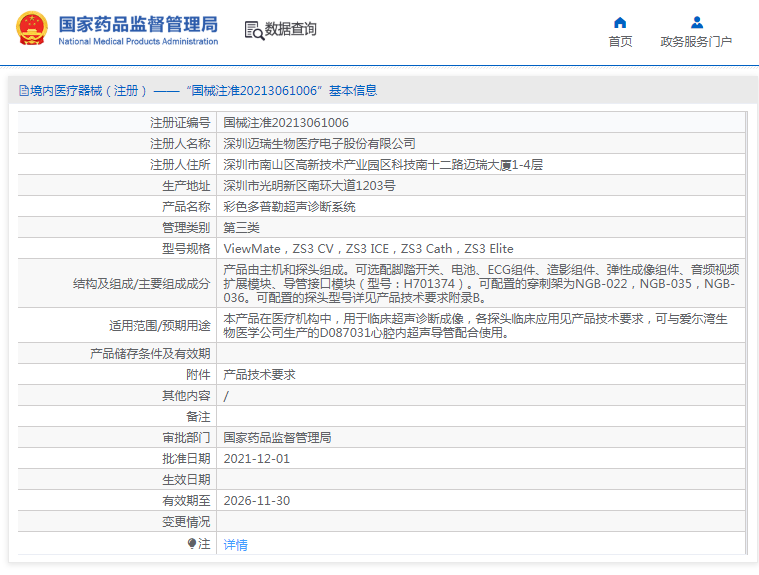Click the 生效日期 row label
The height and width of the screenshot is (575, 759).
coord(186,480)
